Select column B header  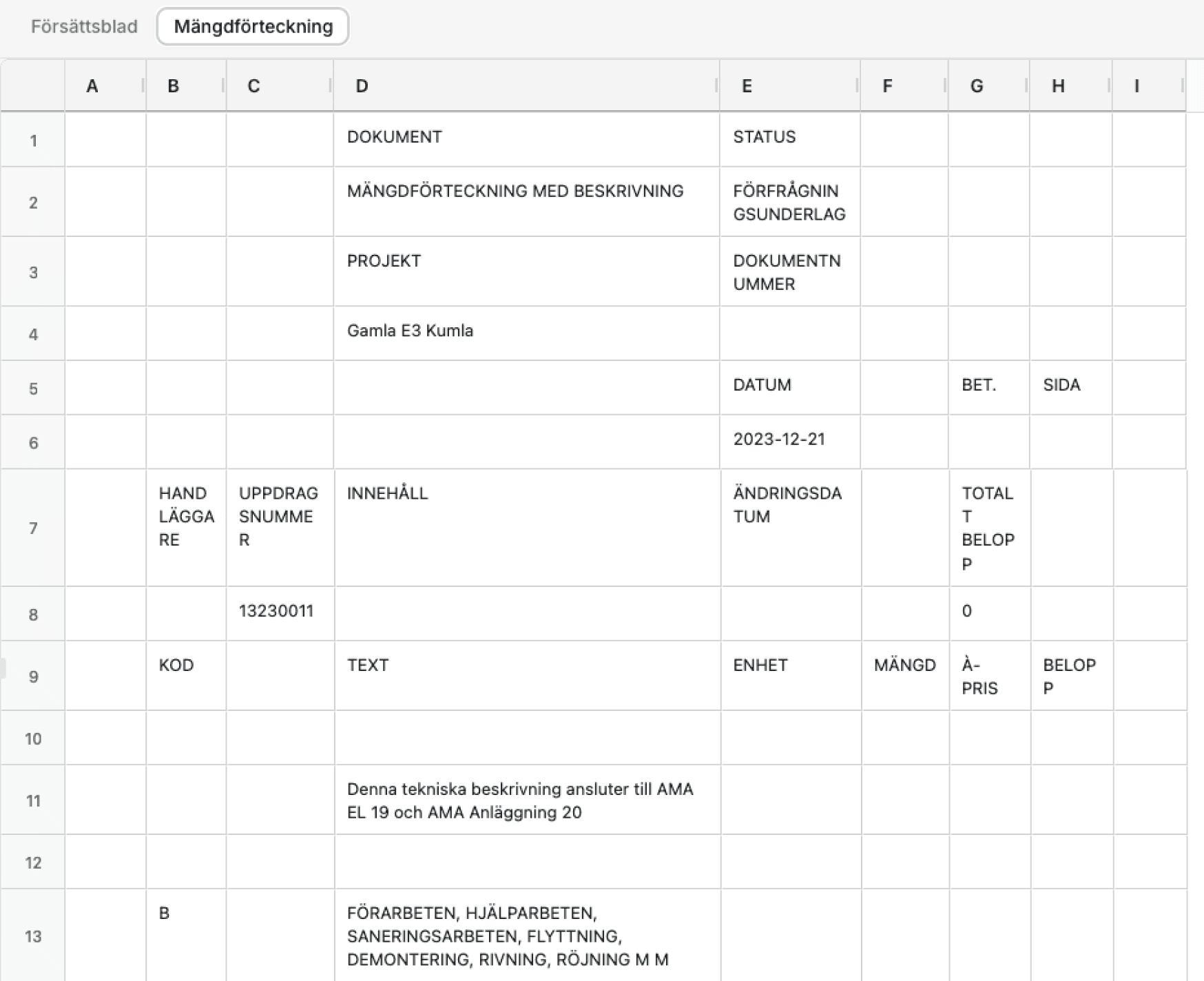click(x=186, y=86)
